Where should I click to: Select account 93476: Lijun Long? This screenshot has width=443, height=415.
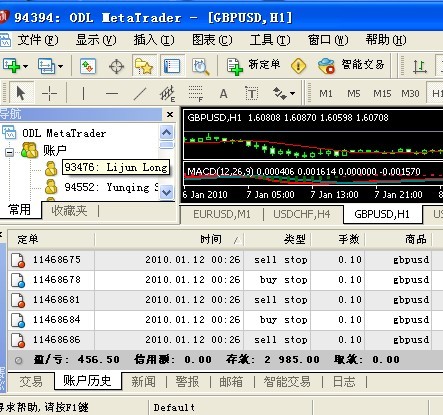click(116, 167)
